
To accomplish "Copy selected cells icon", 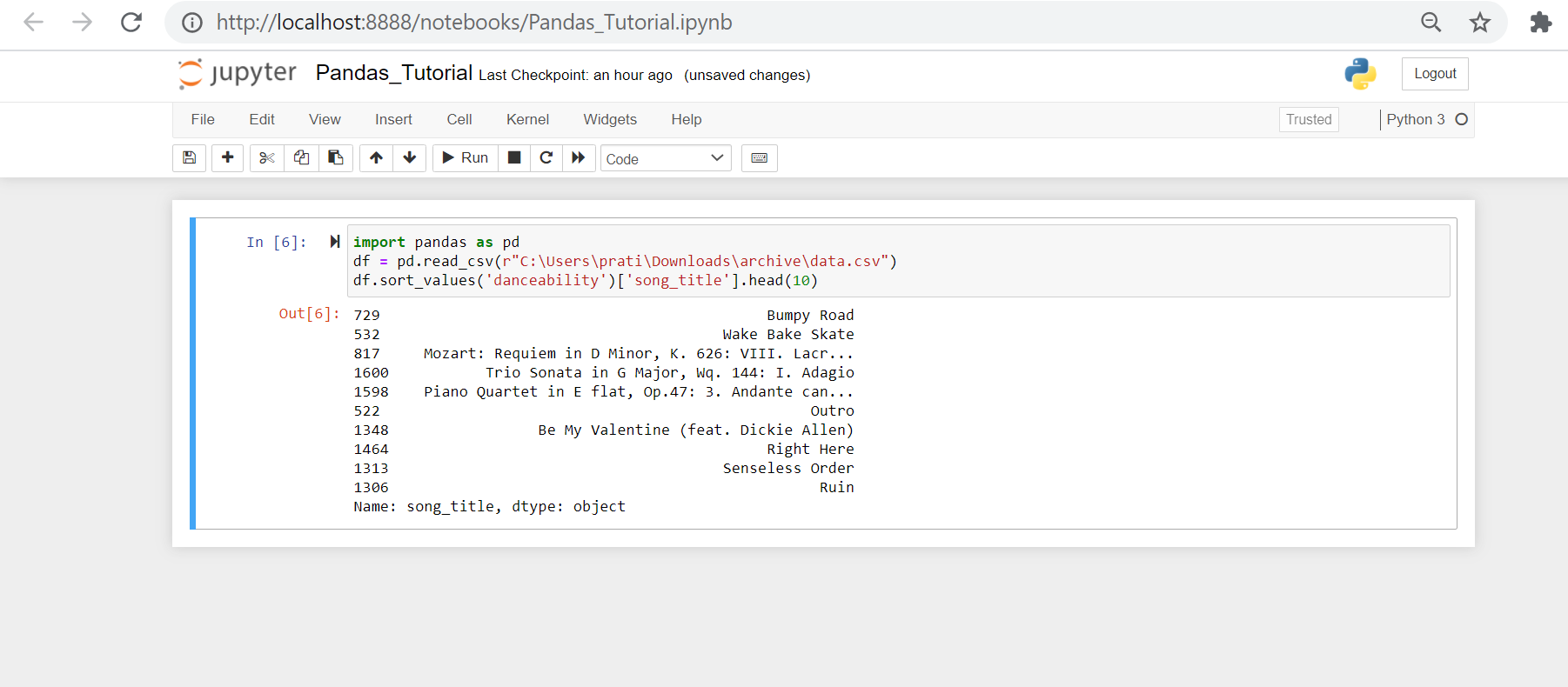I will point(301,157).
